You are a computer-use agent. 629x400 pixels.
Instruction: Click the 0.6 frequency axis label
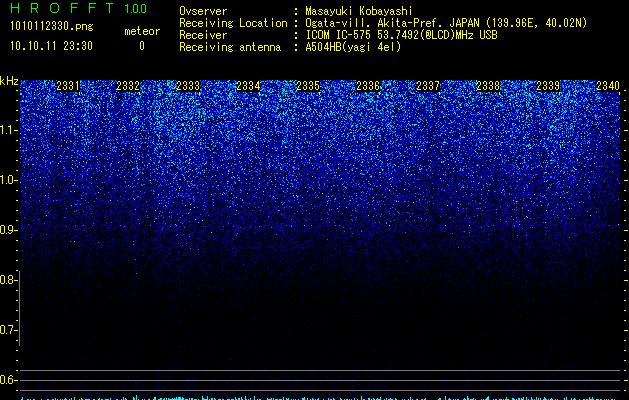(x=8, y=380)
